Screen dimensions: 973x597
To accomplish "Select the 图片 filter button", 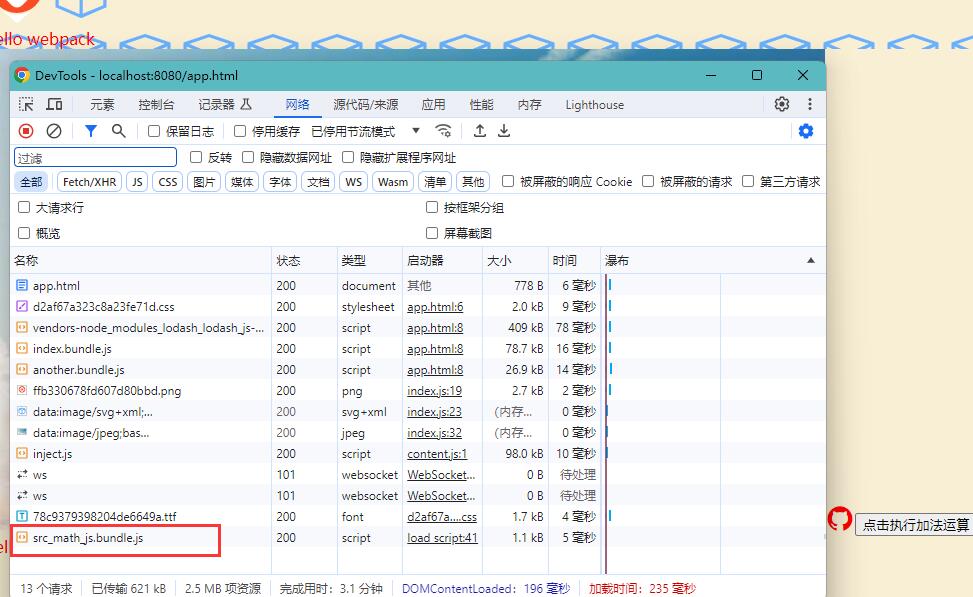I will pyautogui.click(x=204, y=182).
